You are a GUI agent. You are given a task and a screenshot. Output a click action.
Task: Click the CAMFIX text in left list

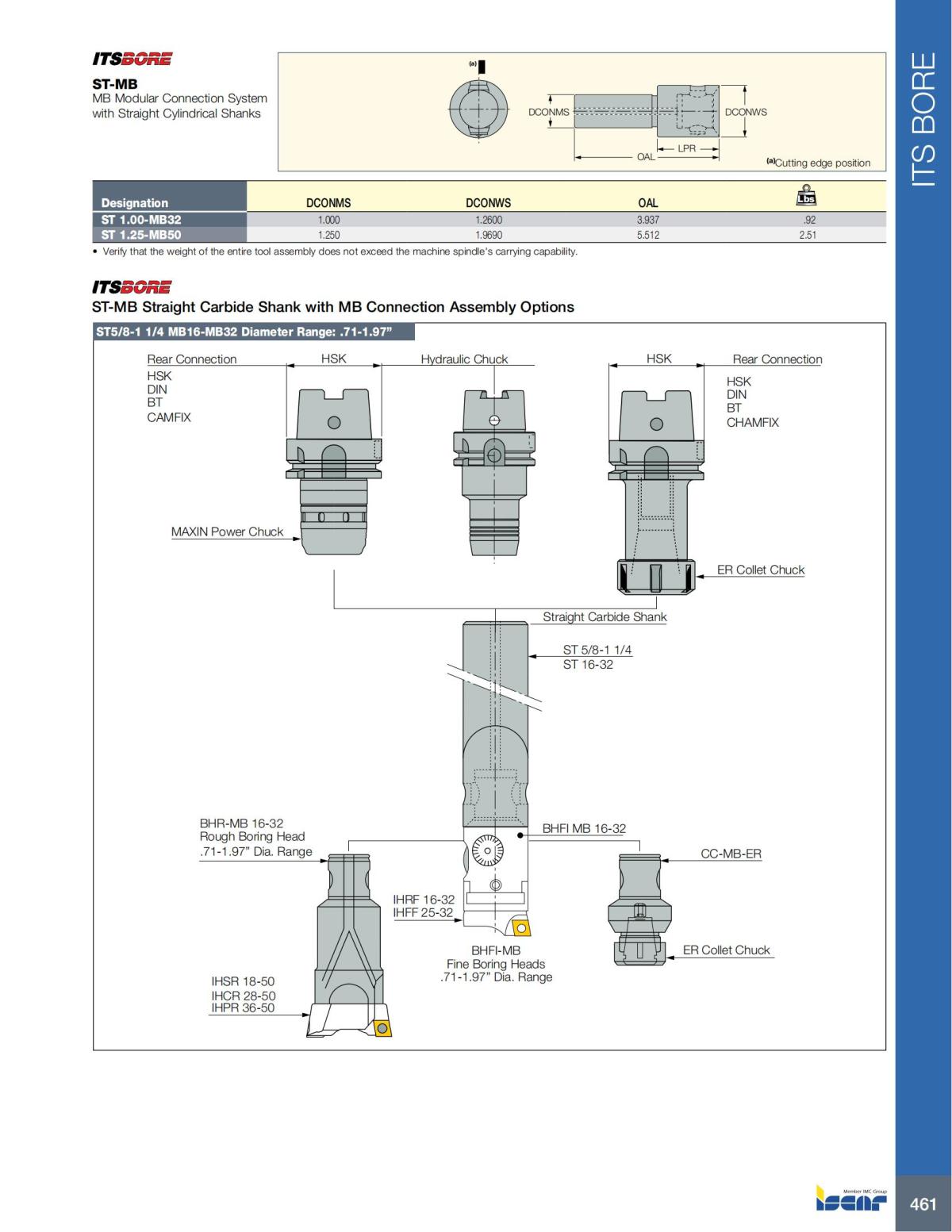pos(169,417)
